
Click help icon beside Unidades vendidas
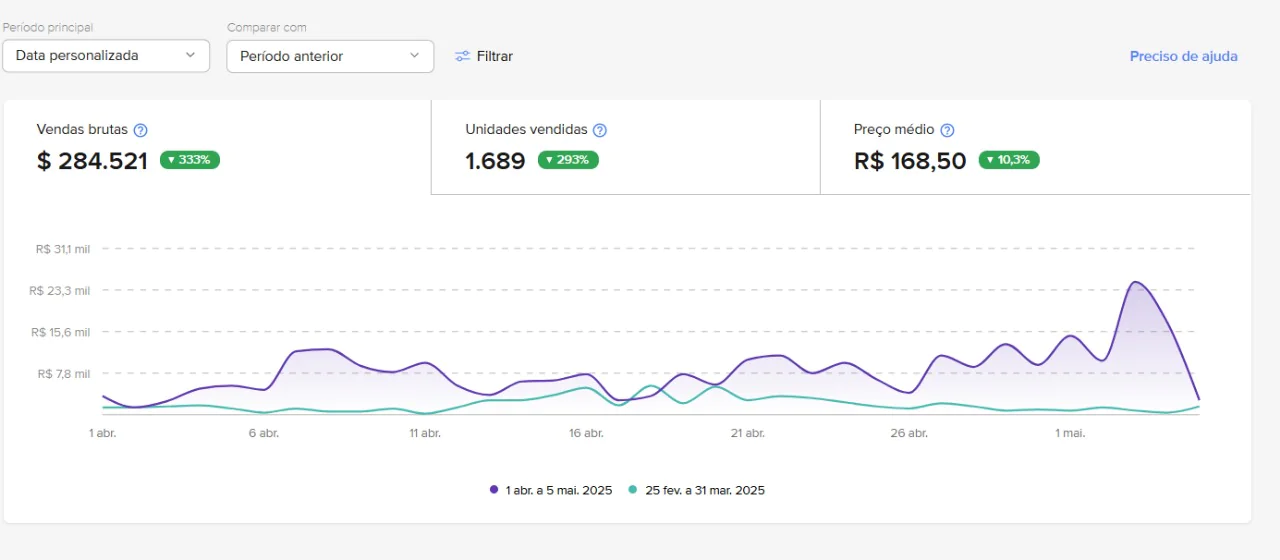(600, 130)
